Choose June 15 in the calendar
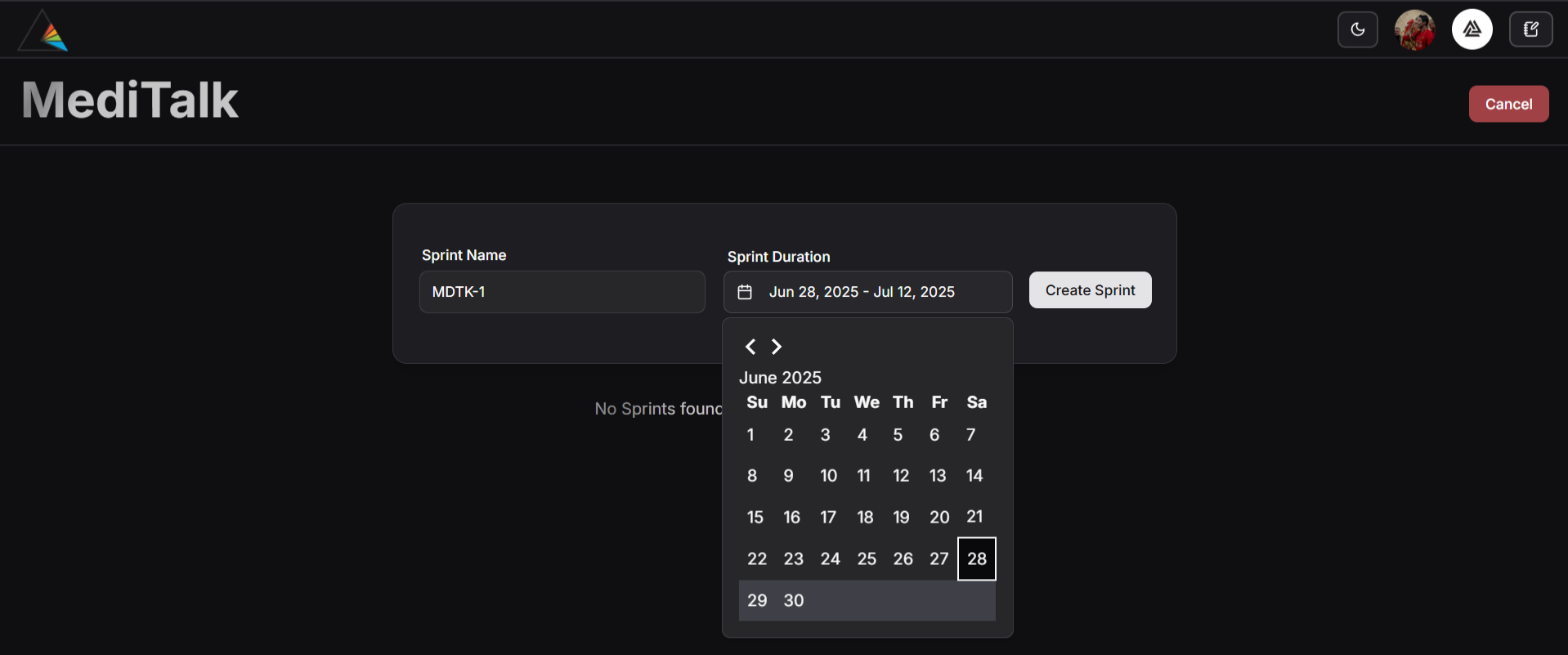Screen dimensions: 1568x655 pyautogui.click(x=755, y=517)
